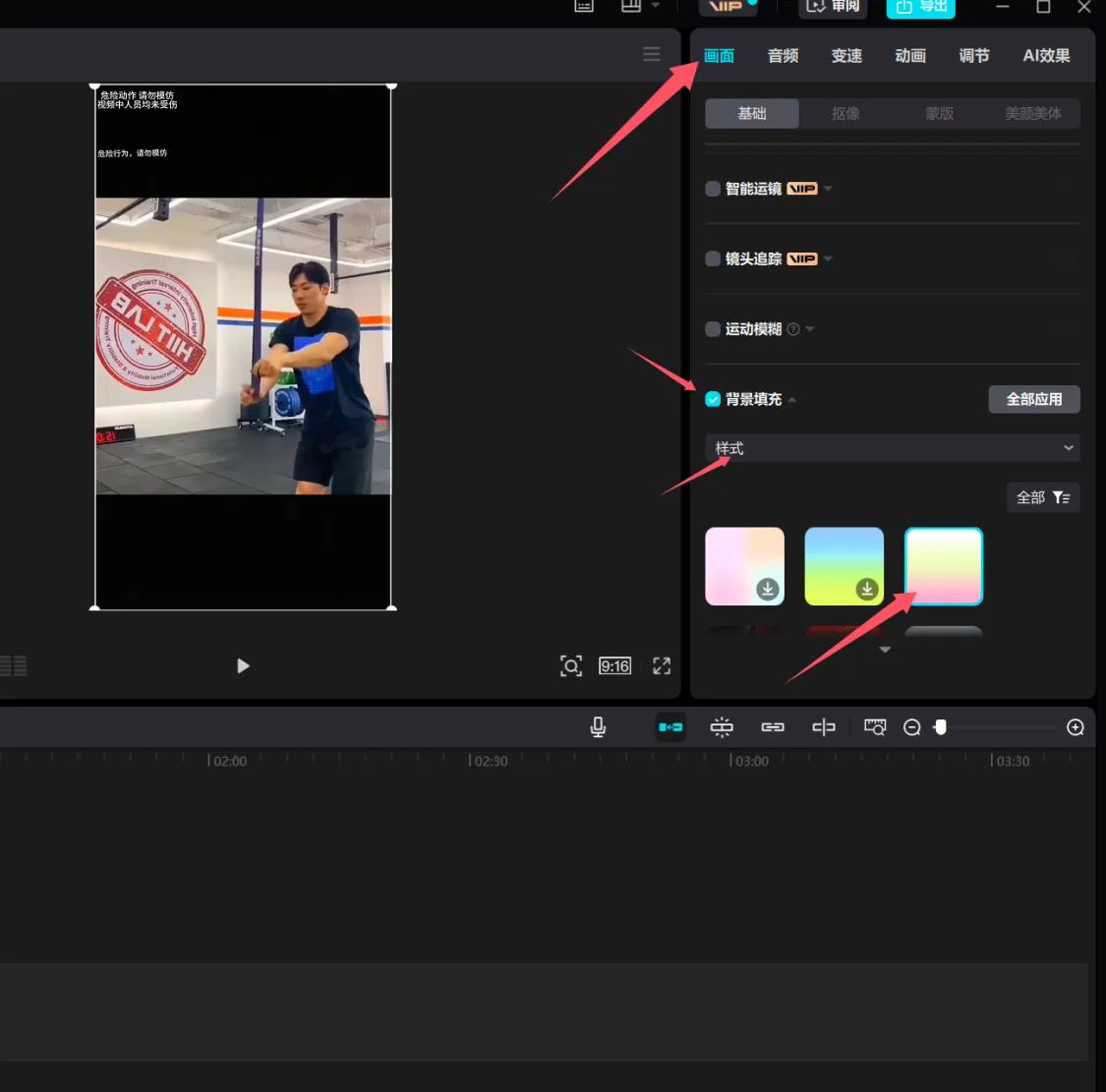Expand the 运动模糊 section arrow
This screenshot has height=1092, width=1106.
coord(810,329)
